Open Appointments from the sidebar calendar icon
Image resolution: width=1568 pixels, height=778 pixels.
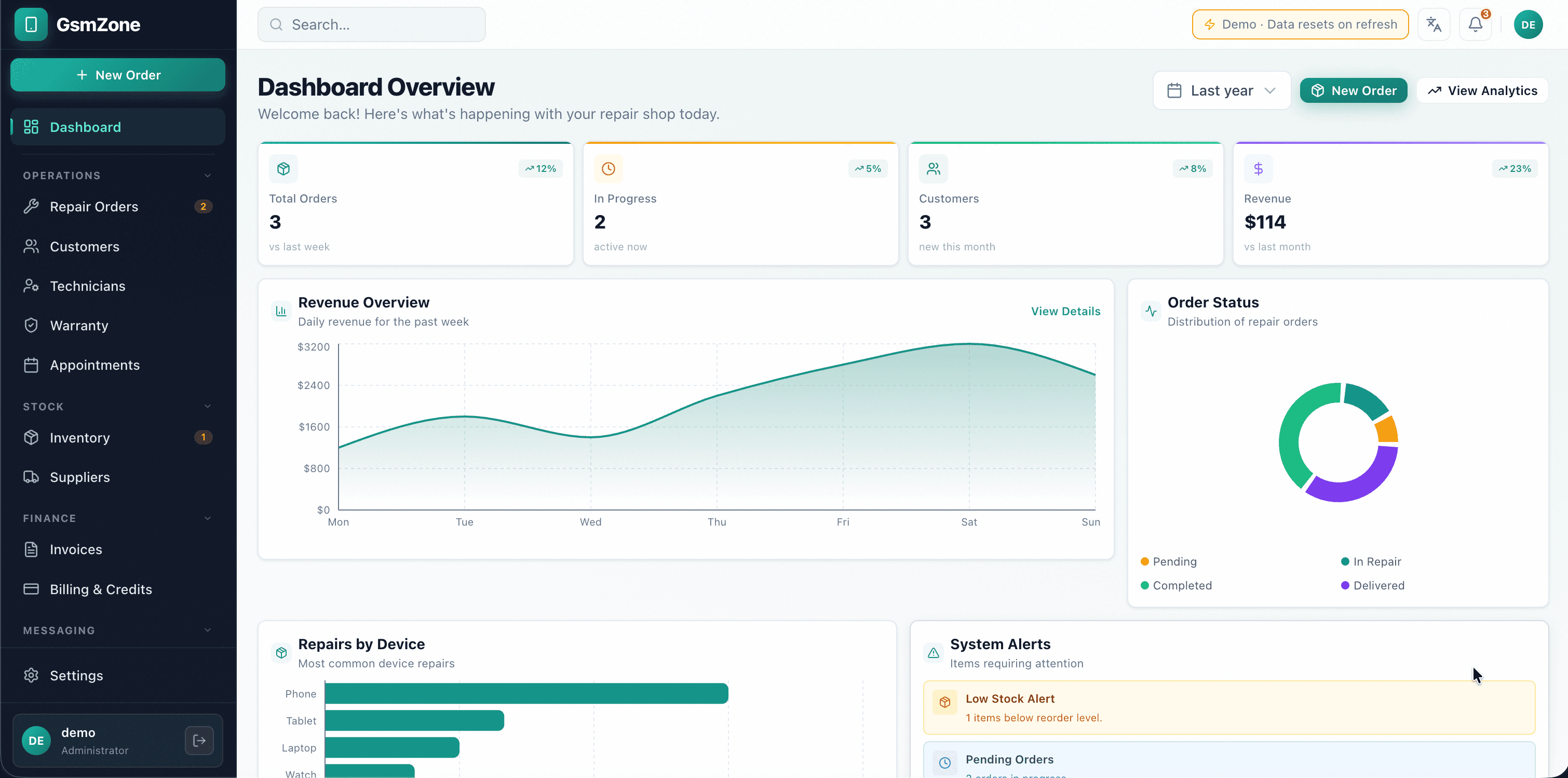[32, 365]
